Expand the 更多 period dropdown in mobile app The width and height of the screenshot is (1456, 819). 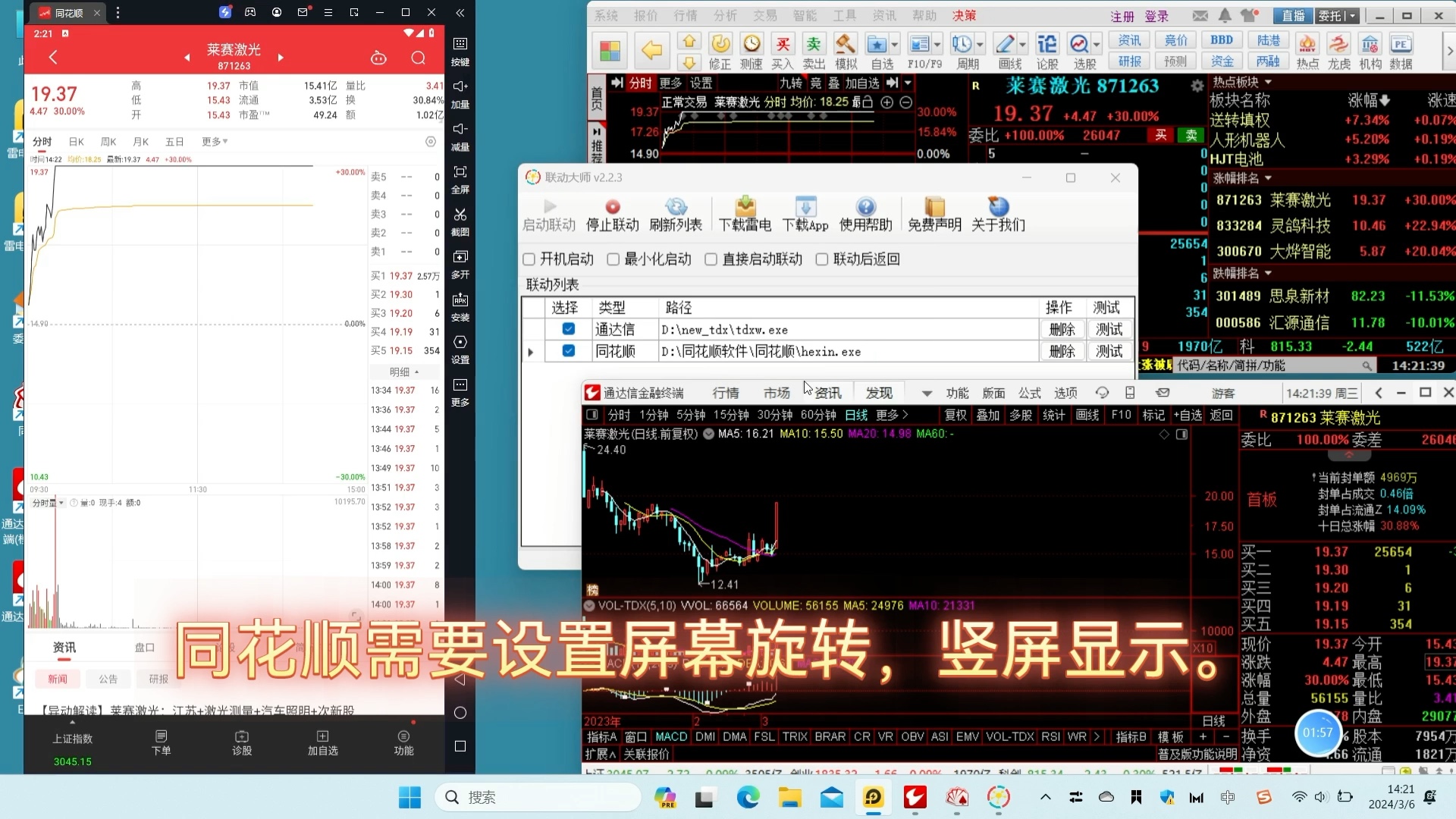(x=215, y=142)
